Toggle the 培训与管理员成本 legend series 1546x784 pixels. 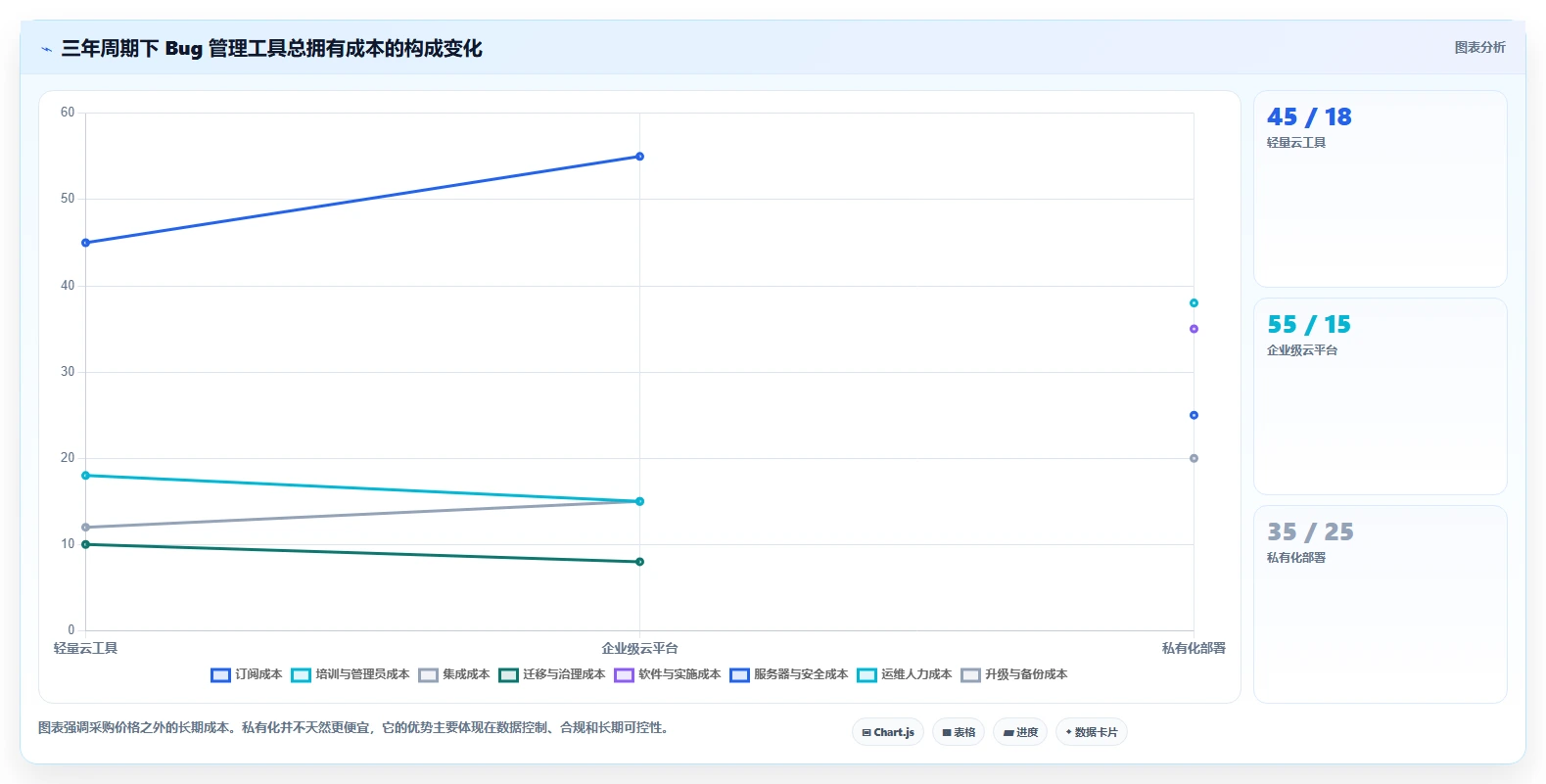pyautogui.click(x=351, y=674)
